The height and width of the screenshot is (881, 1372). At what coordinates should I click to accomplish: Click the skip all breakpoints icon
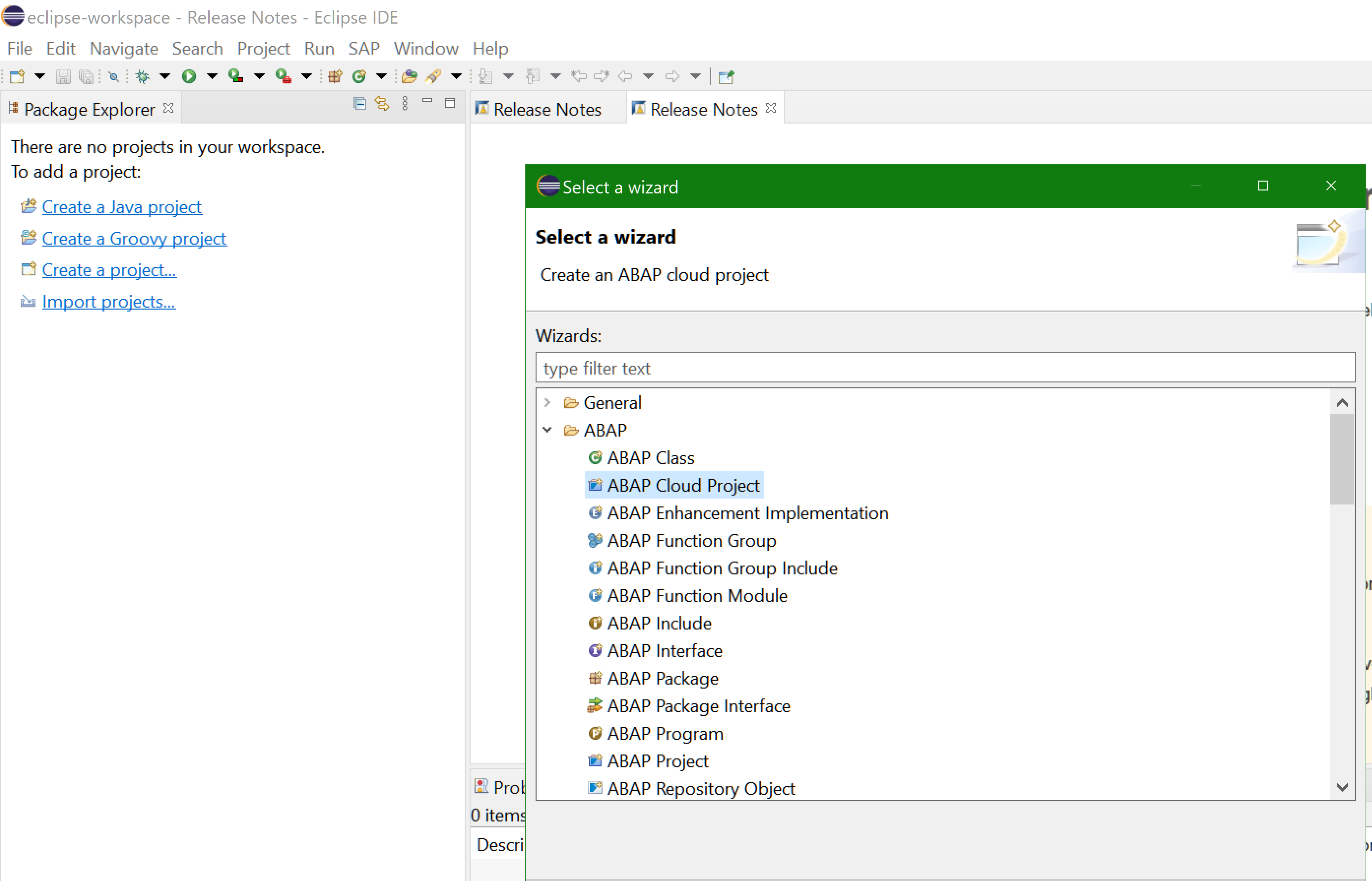point(114,76)
